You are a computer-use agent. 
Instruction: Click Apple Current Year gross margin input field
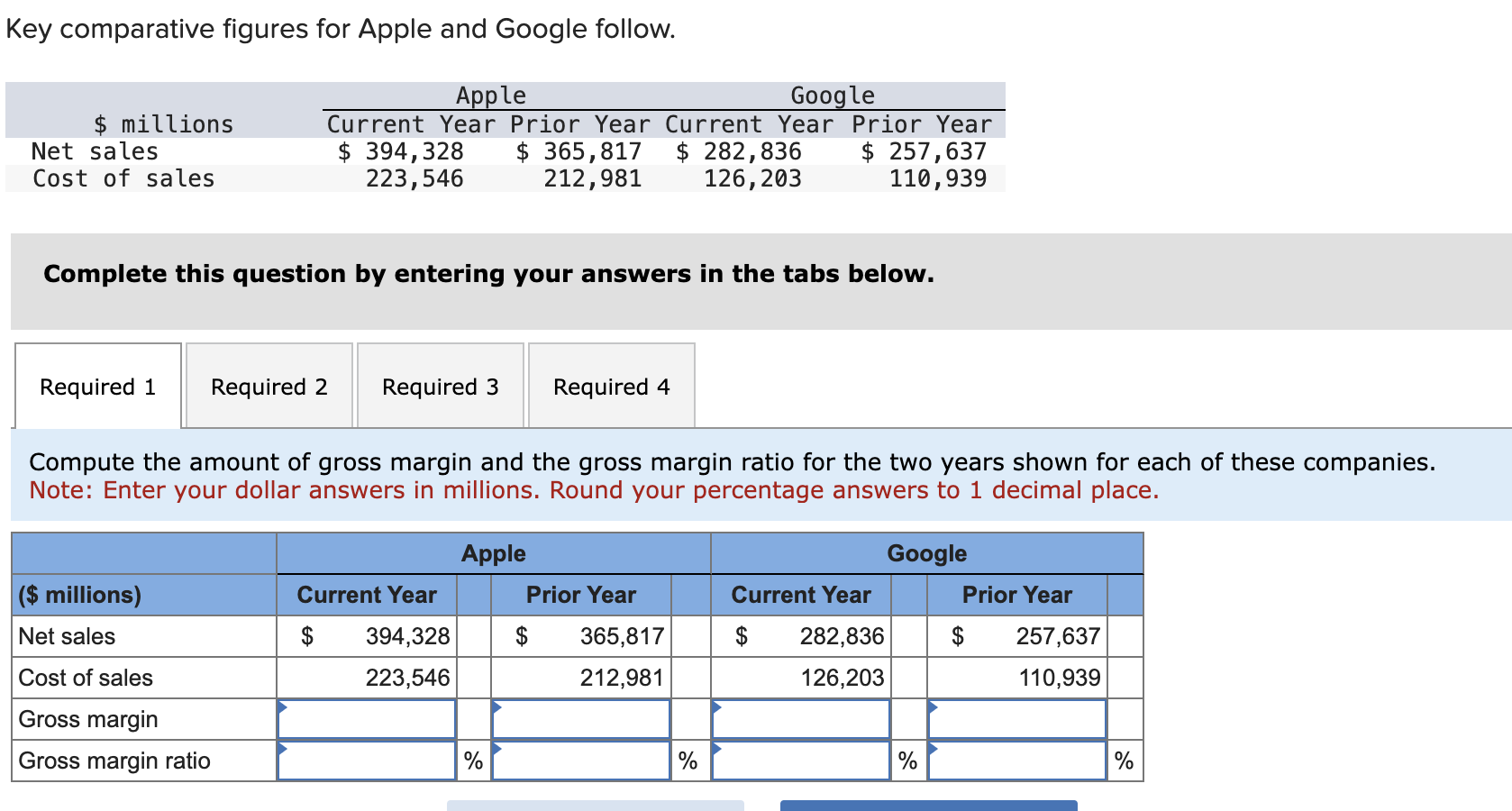coord(366,718)
